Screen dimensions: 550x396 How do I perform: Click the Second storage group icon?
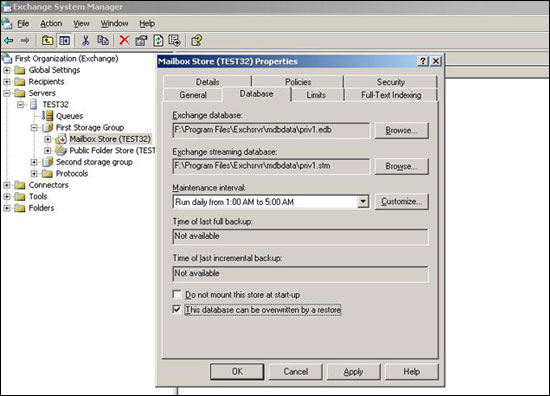click(48, 162)
